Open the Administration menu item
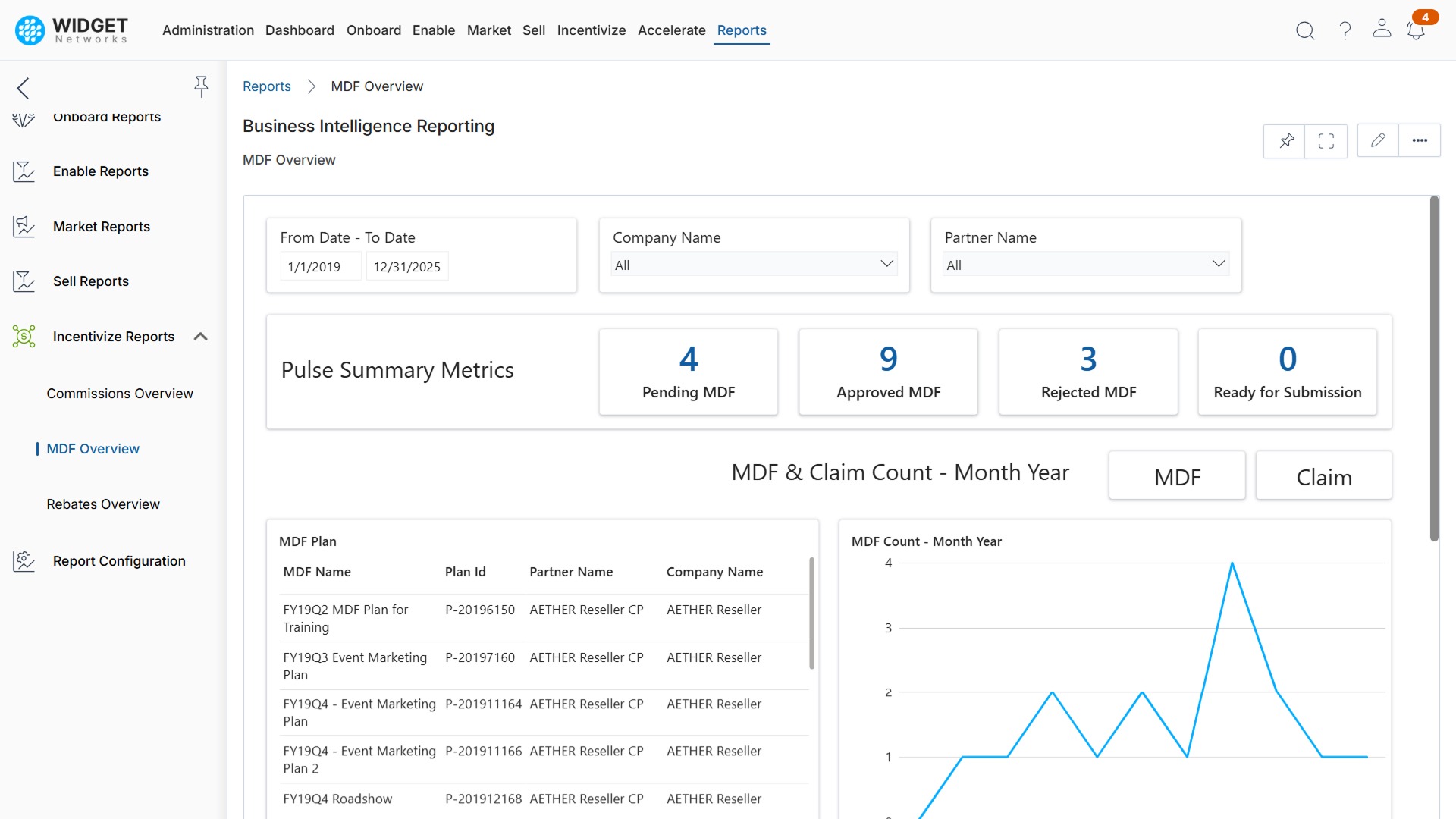The width and height of the screenshot is (1456, 819). [x=208, y=30]
